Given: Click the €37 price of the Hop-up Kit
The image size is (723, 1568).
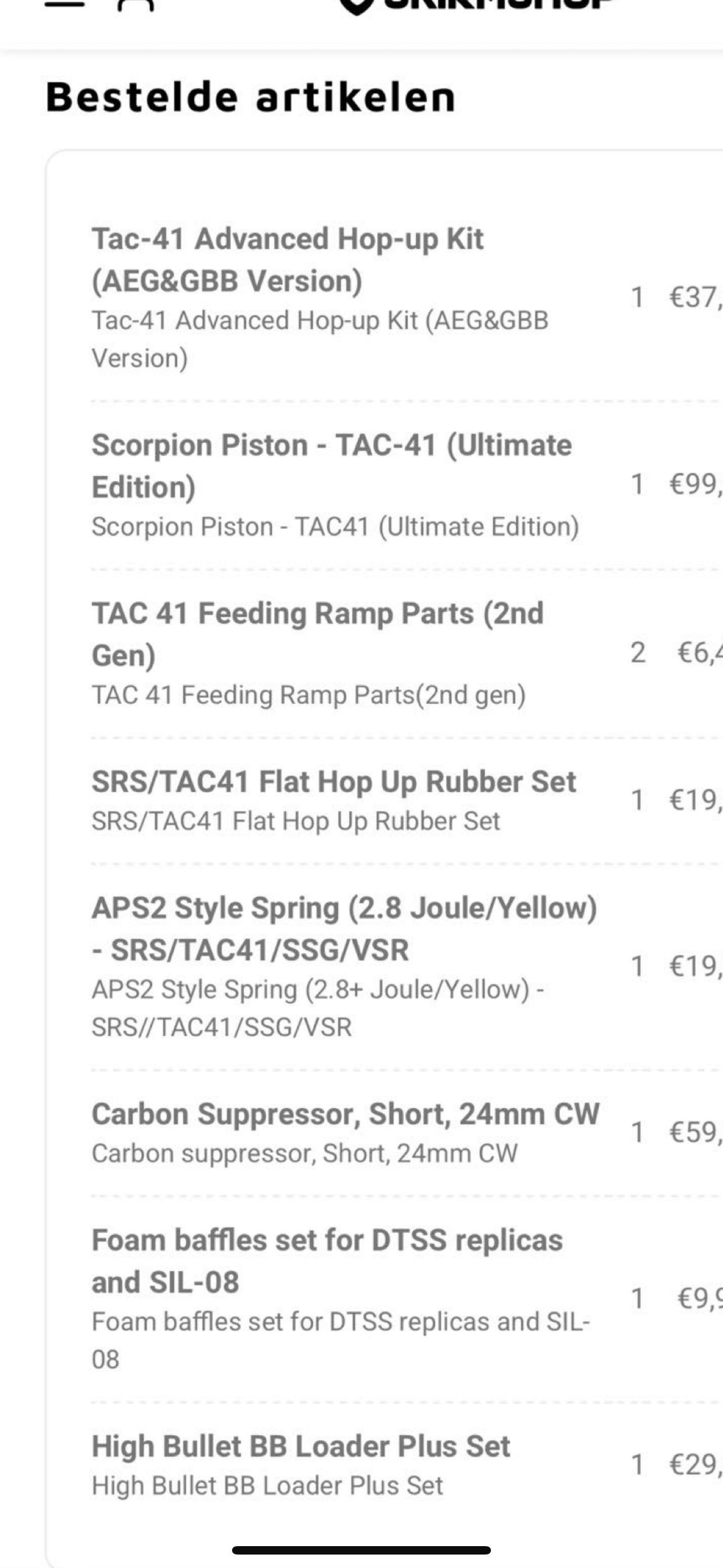Looking at the screenshot, I should pyautogui.click(x=695, y=298).
